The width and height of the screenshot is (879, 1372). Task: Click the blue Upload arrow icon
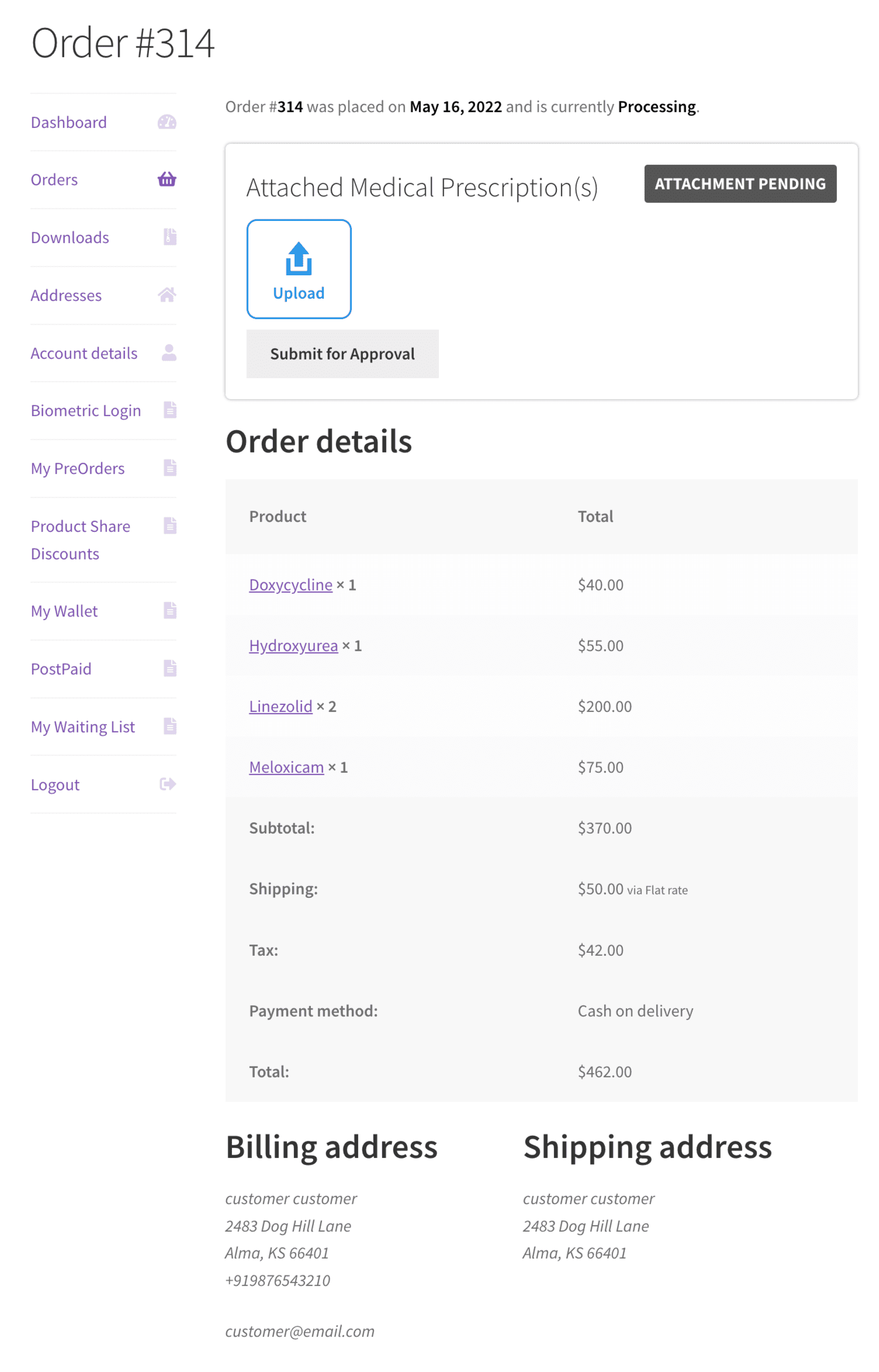[299, 258]
